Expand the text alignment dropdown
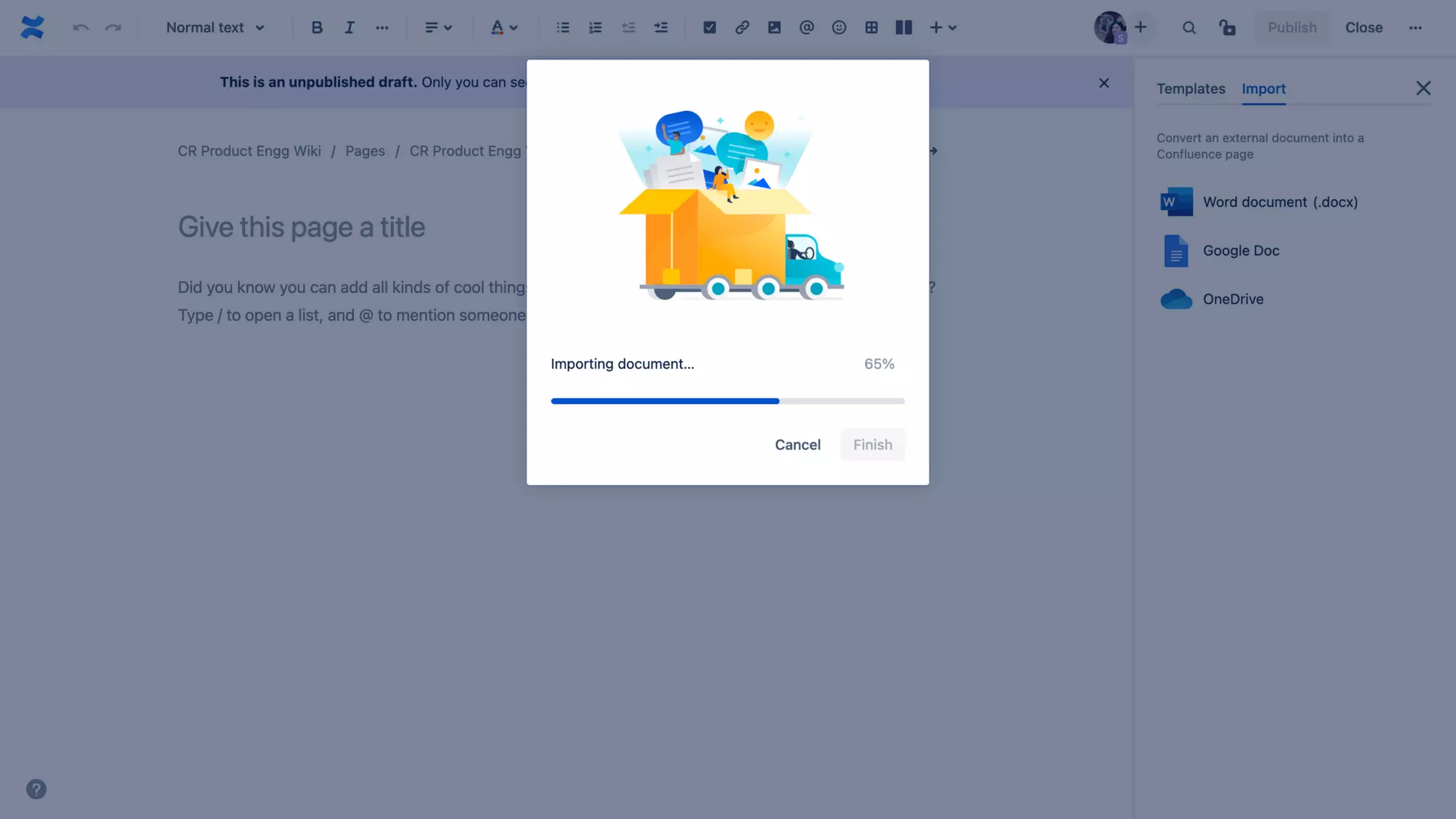 click(x=438, y=28)
